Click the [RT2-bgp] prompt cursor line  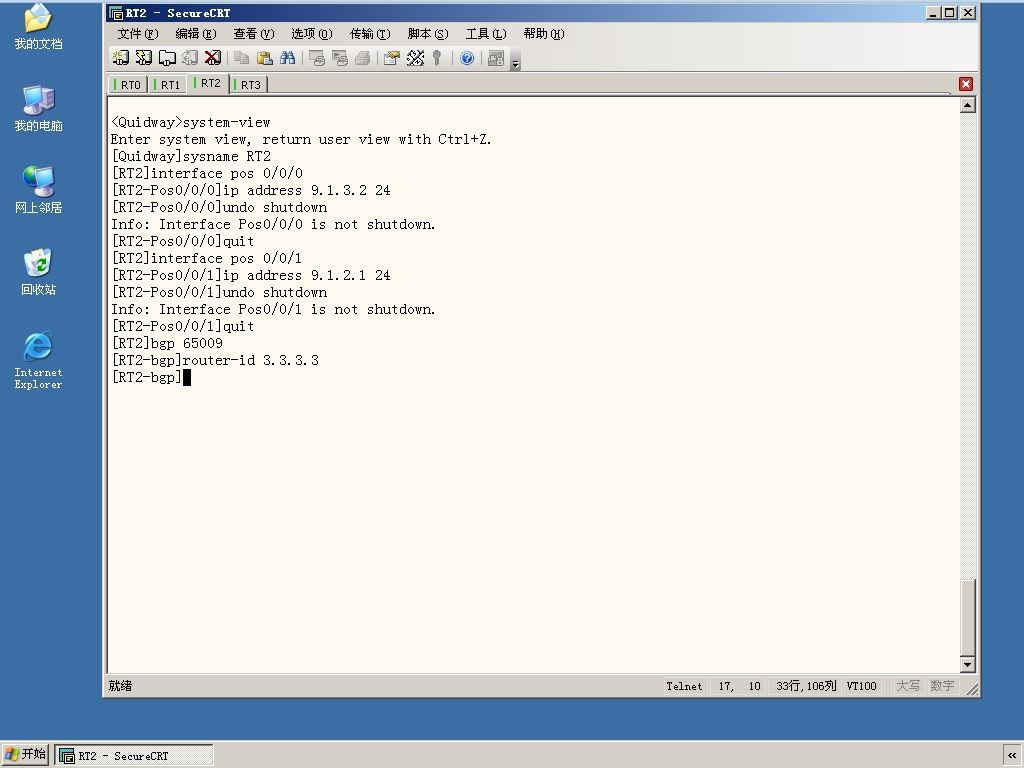coord(152,377)
